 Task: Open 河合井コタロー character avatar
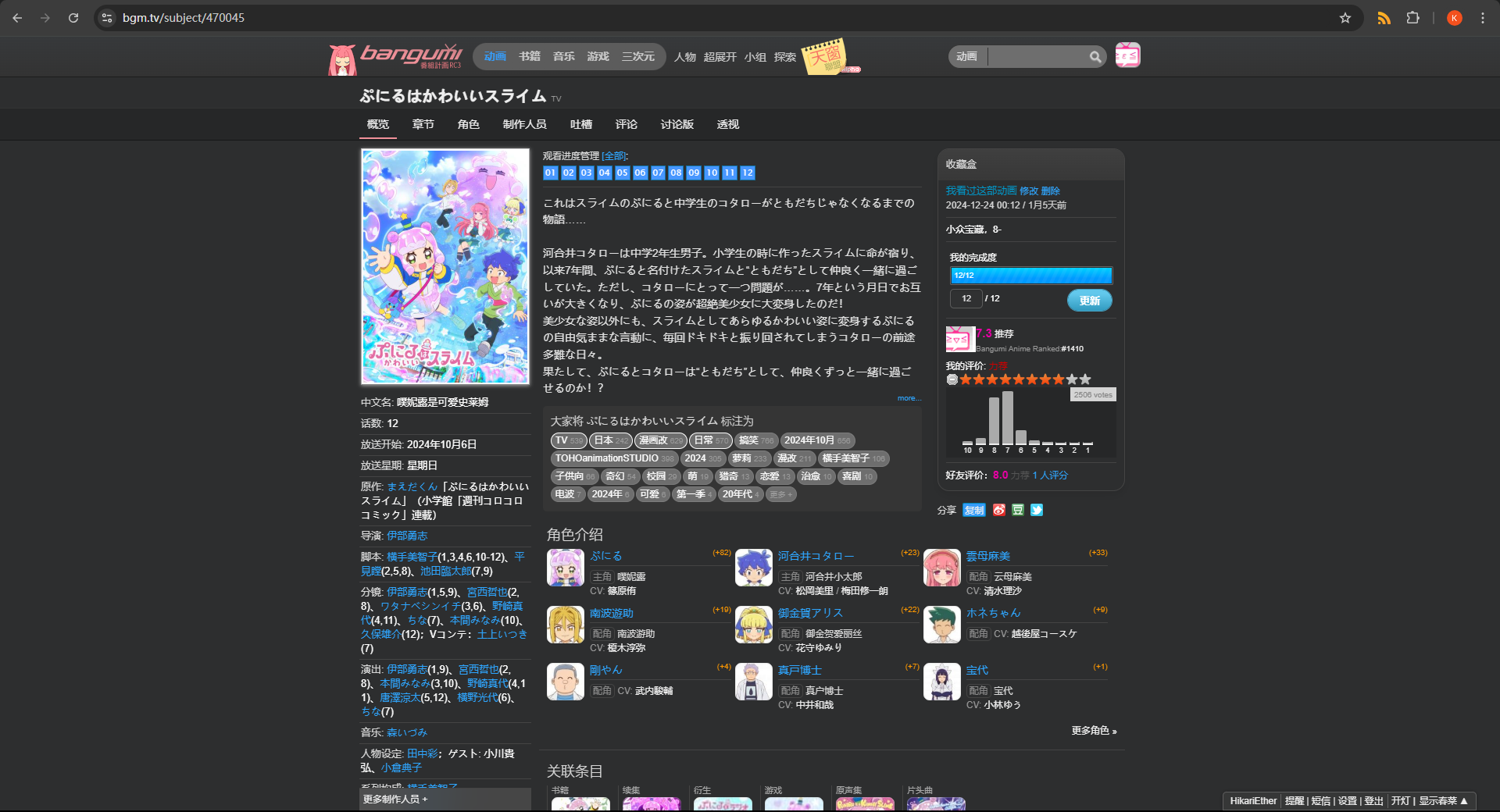click(754, 568)
